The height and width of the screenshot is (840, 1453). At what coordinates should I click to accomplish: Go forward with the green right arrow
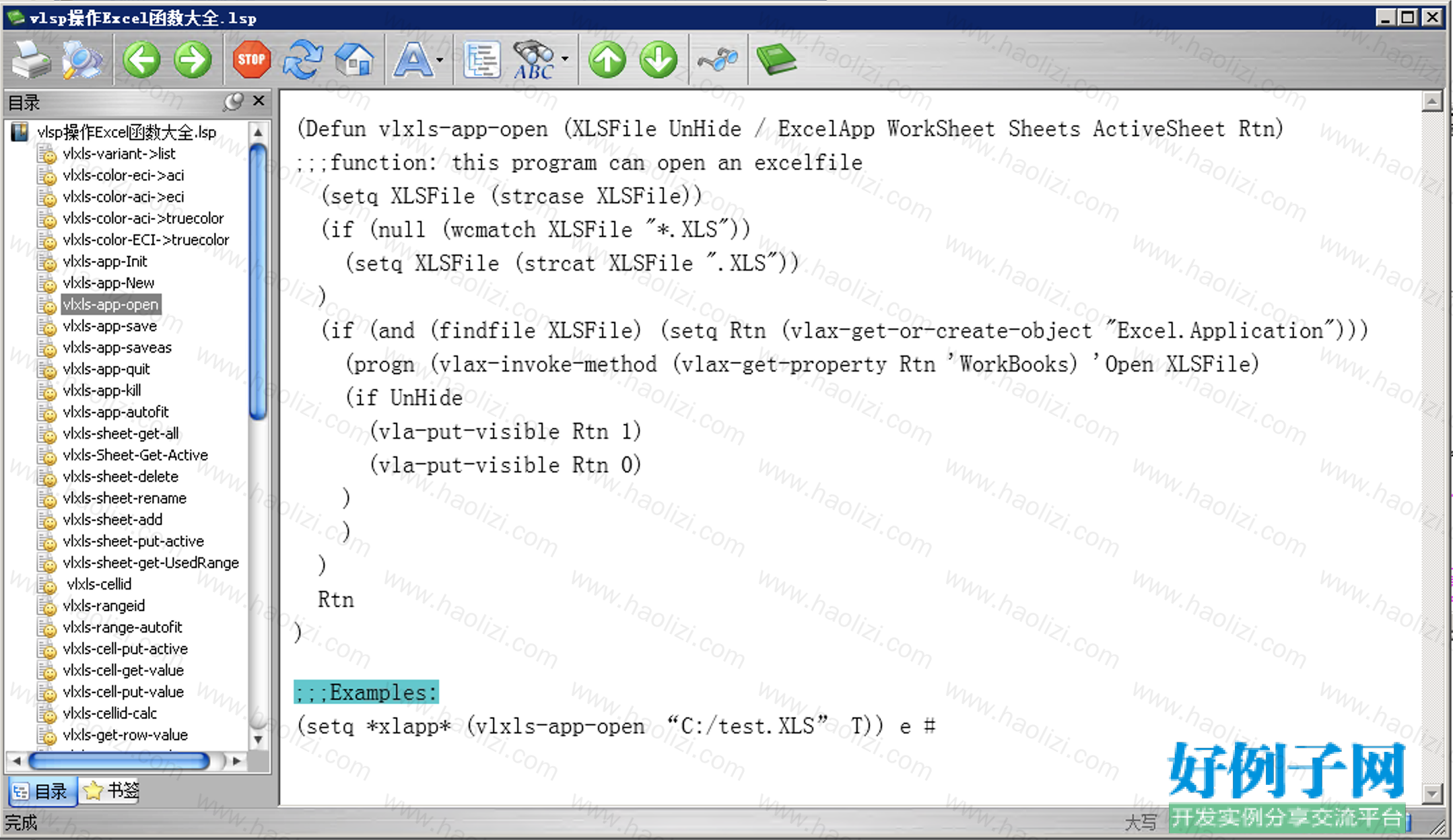pyautogui.click(x=193, y=61)
